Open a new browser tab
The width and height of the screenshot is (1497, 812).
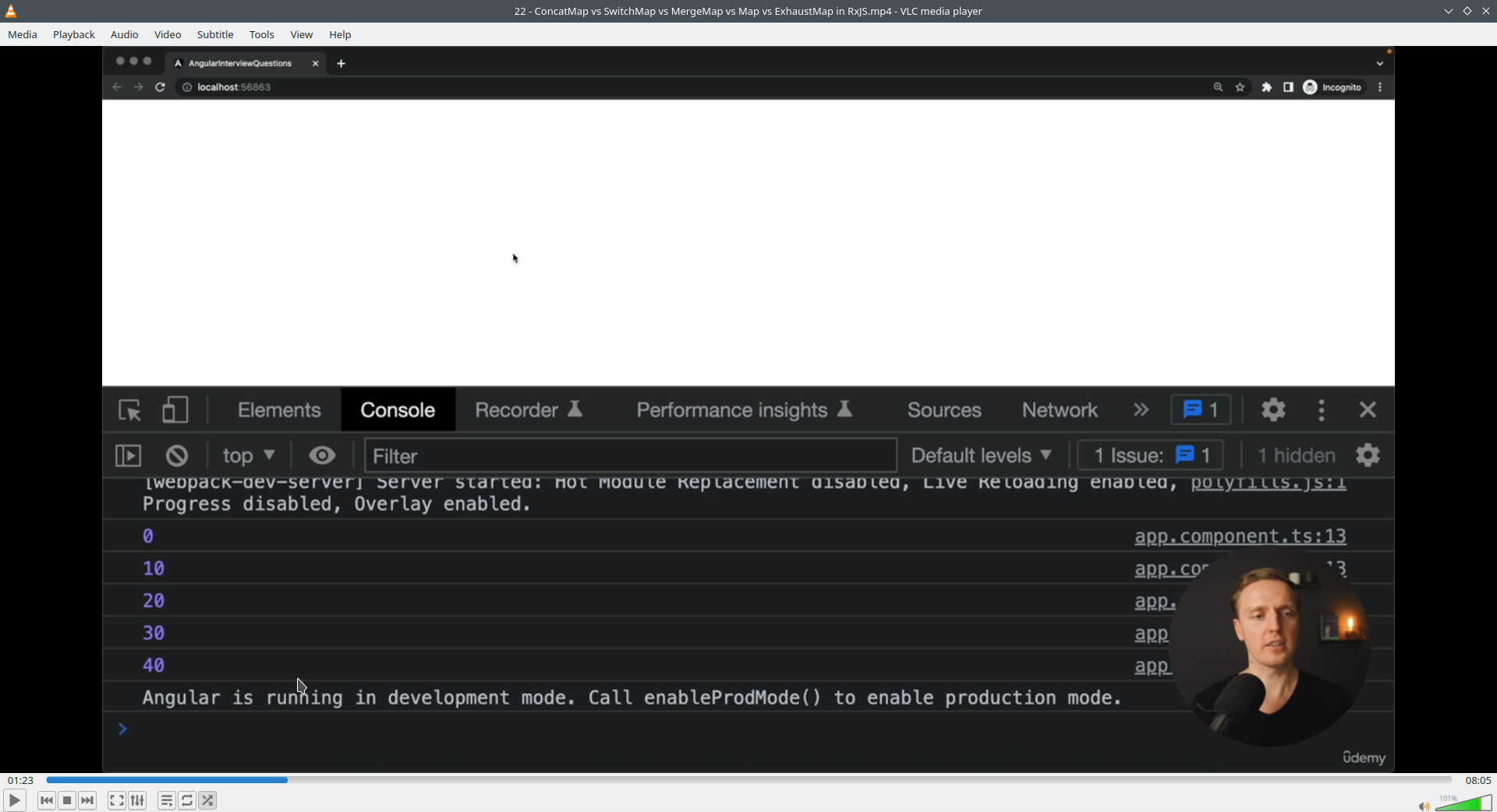(341, 64)
